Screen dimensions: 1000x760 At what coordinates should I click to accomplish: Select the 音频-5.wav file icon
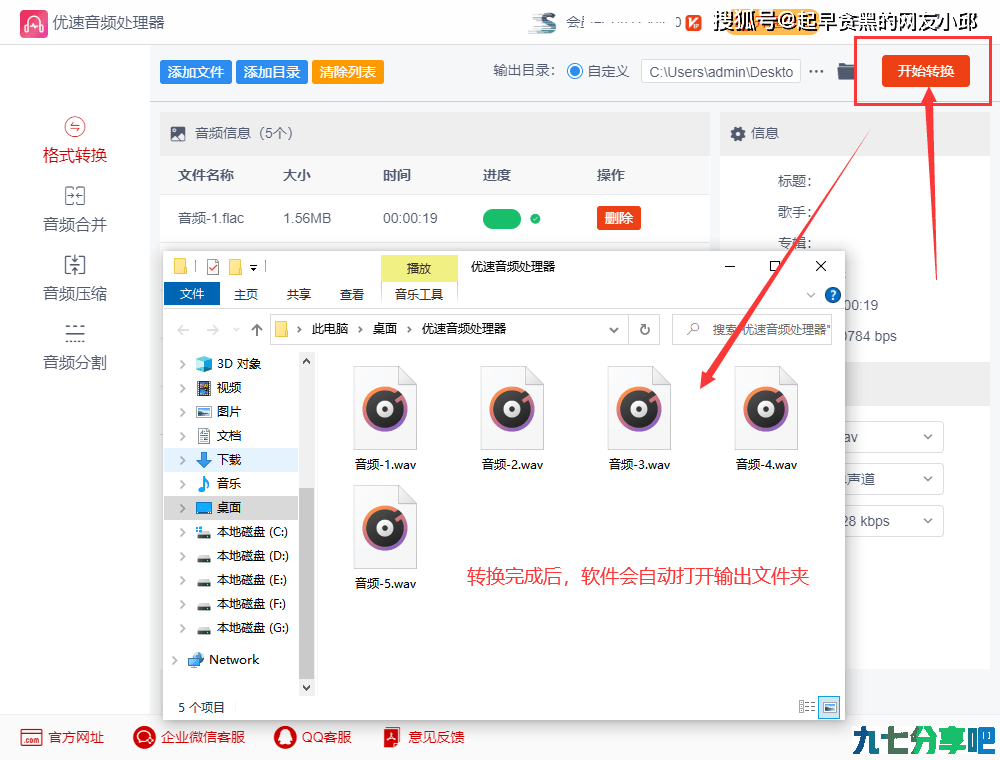[385, 527]
